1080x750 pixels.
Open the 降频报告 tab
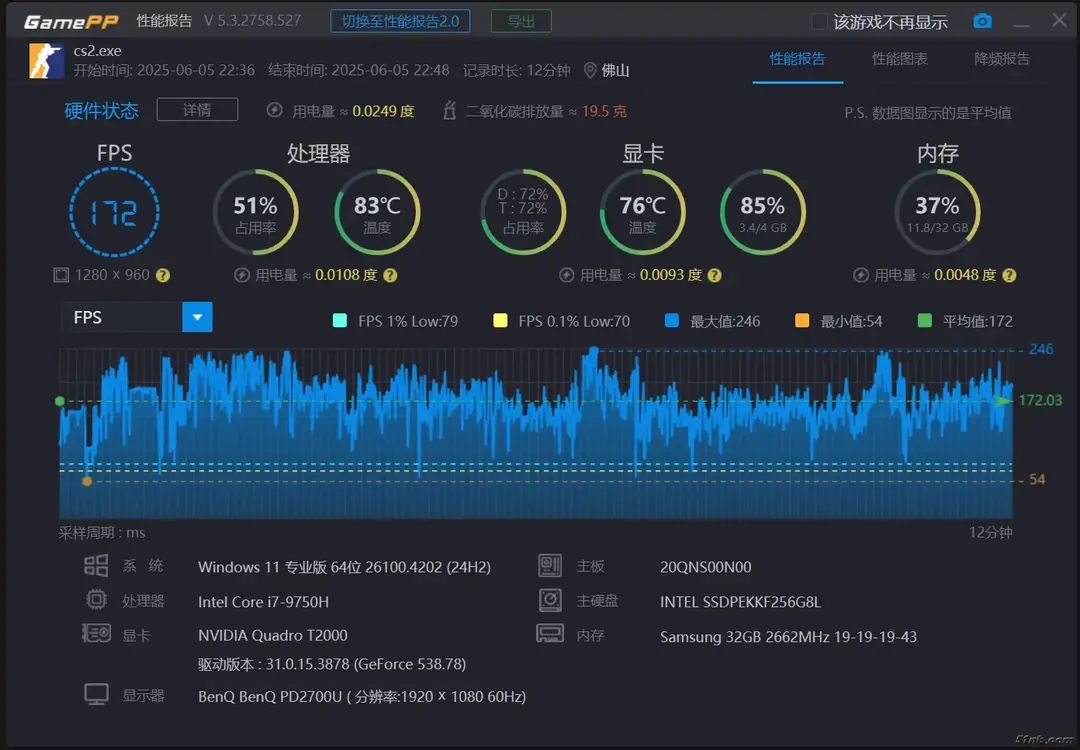point(1001,60)
